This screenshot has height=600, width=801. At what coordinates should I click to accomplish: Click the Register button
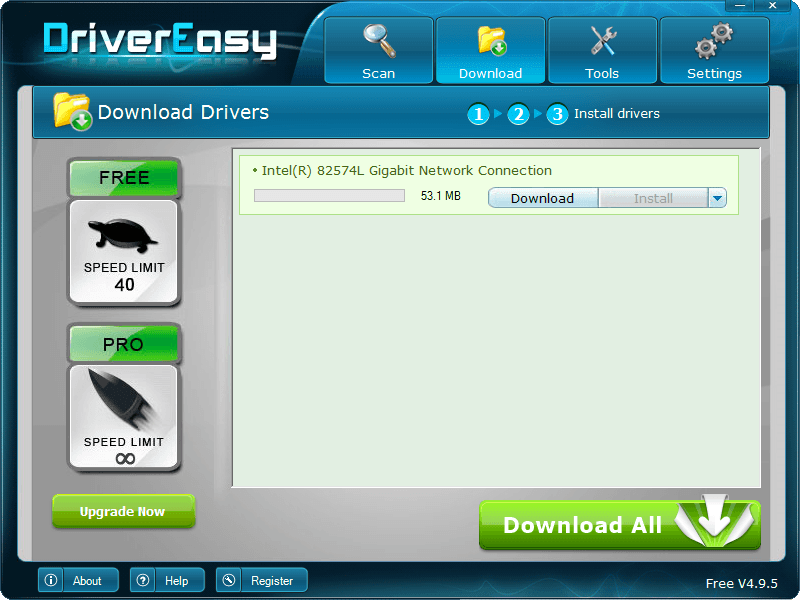click(x=262, y=580)
